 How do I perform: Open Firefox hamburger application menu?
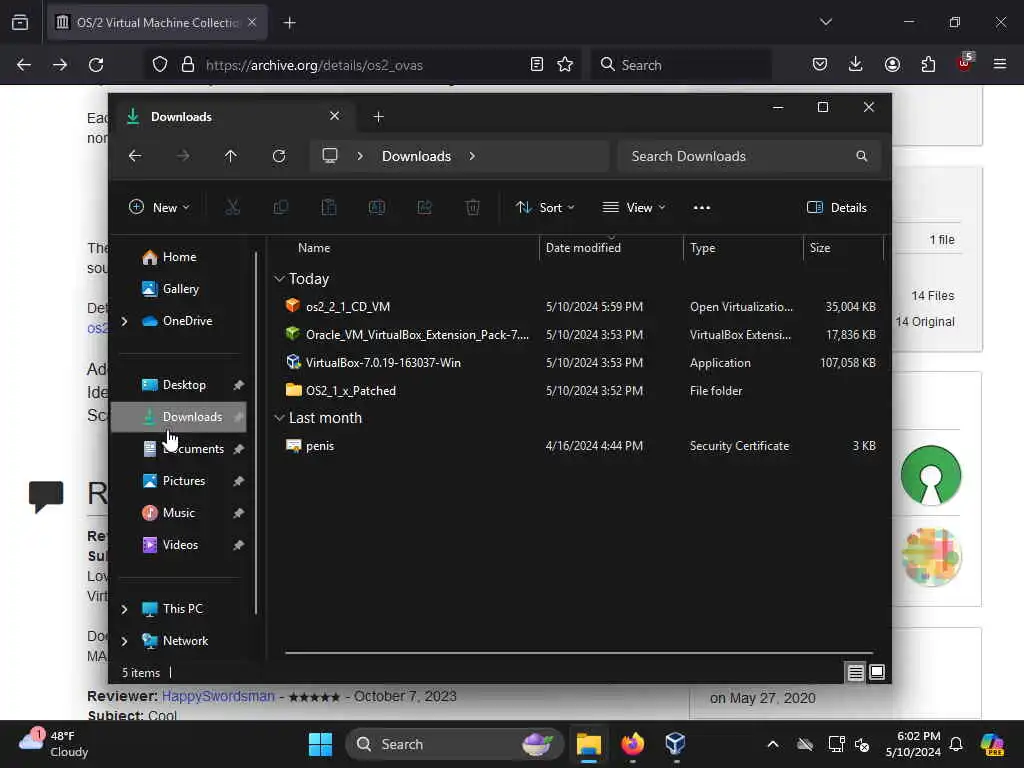click(1000, 65)
